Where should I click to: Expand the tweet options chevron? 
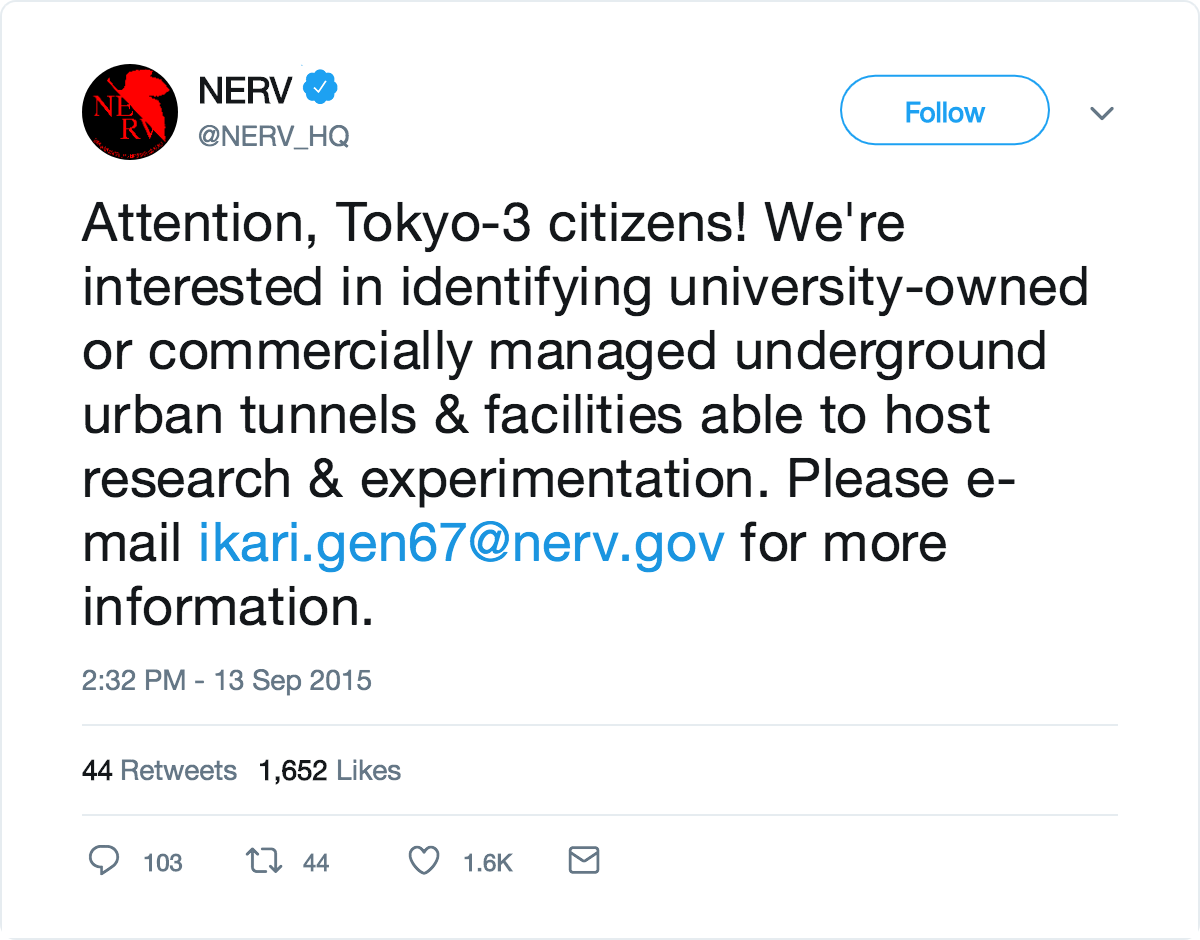[x=1101, y=113]
